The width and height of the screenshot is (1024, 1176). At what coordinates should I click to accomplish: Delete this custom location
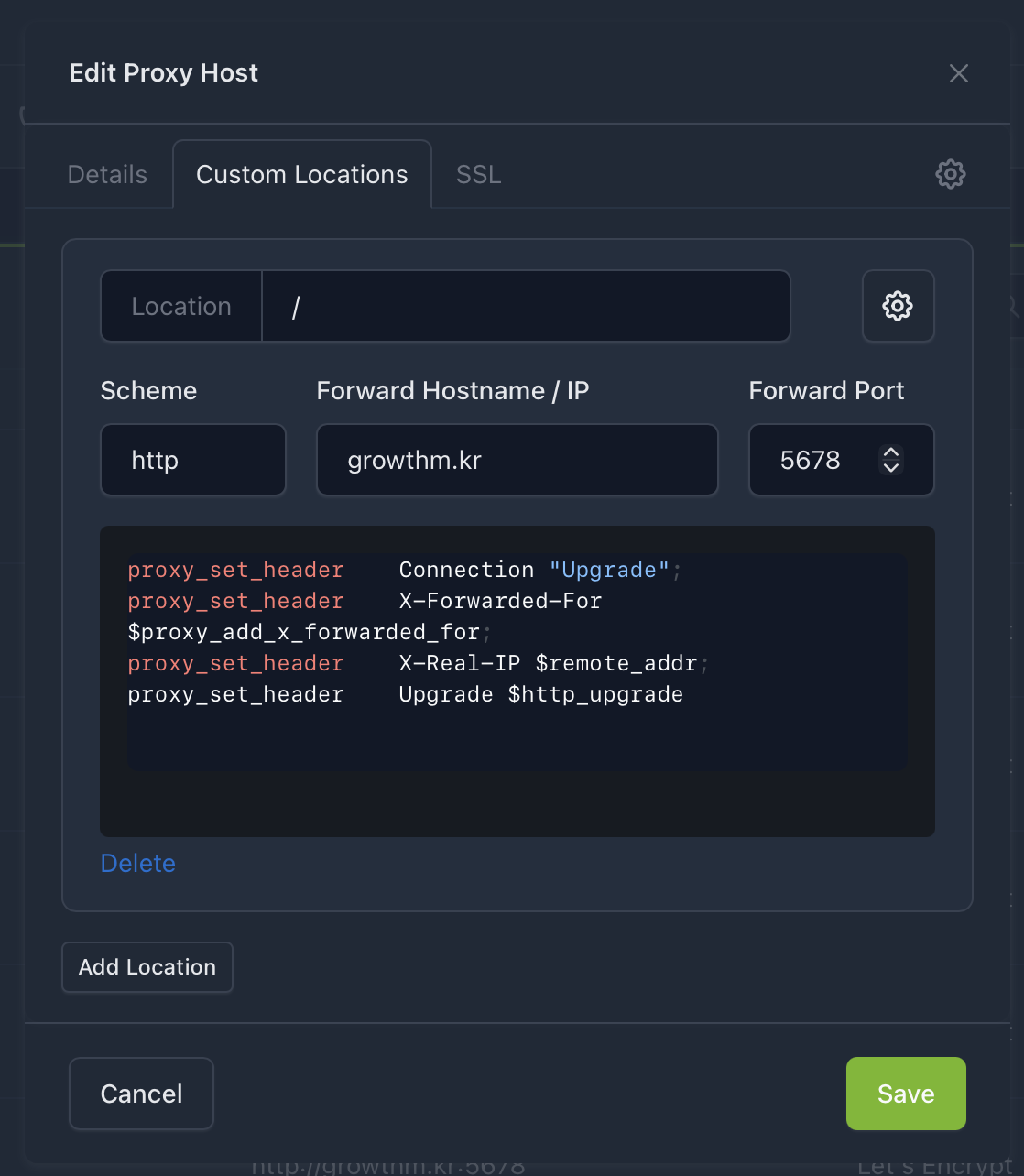pyautogui.click(x=137, y=863)
